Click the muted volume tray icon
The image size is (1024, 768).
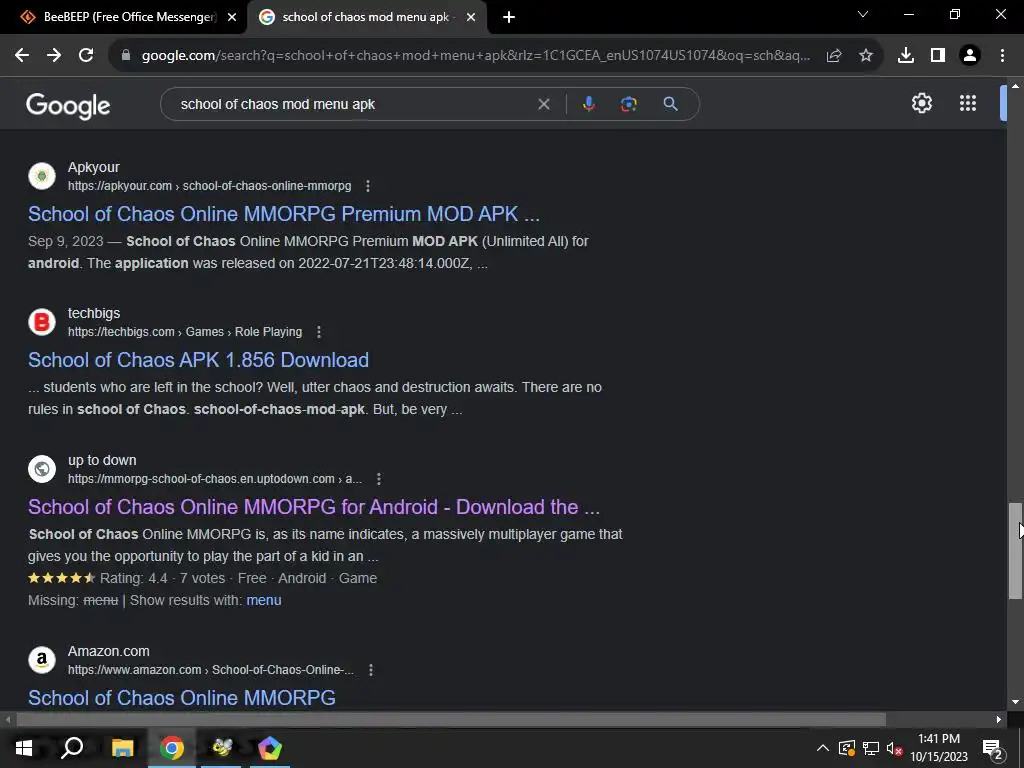click(x=893, y=748)
